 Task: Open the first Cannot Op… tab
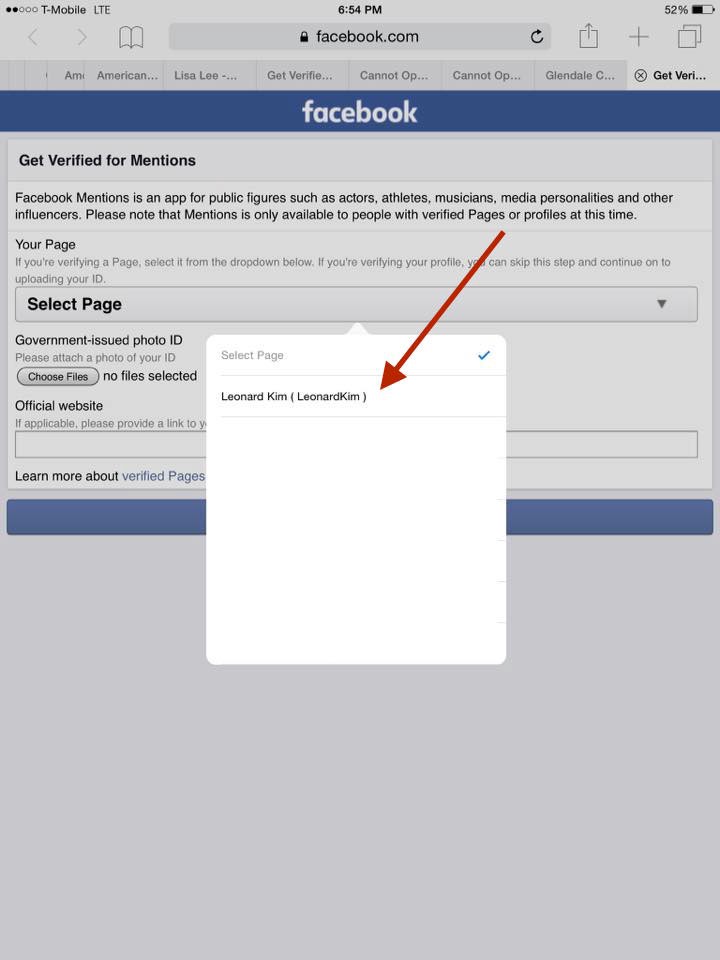[x=395, y=75]
